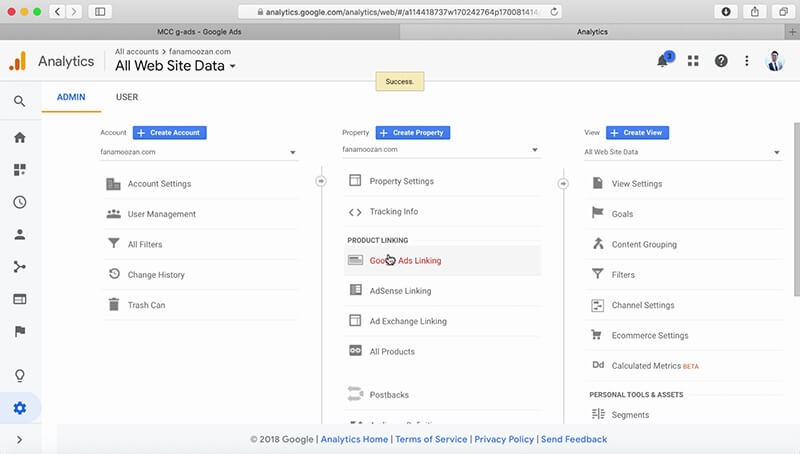Open the help question mark icon
Screen dimensions: 800x454
point(721,61)
